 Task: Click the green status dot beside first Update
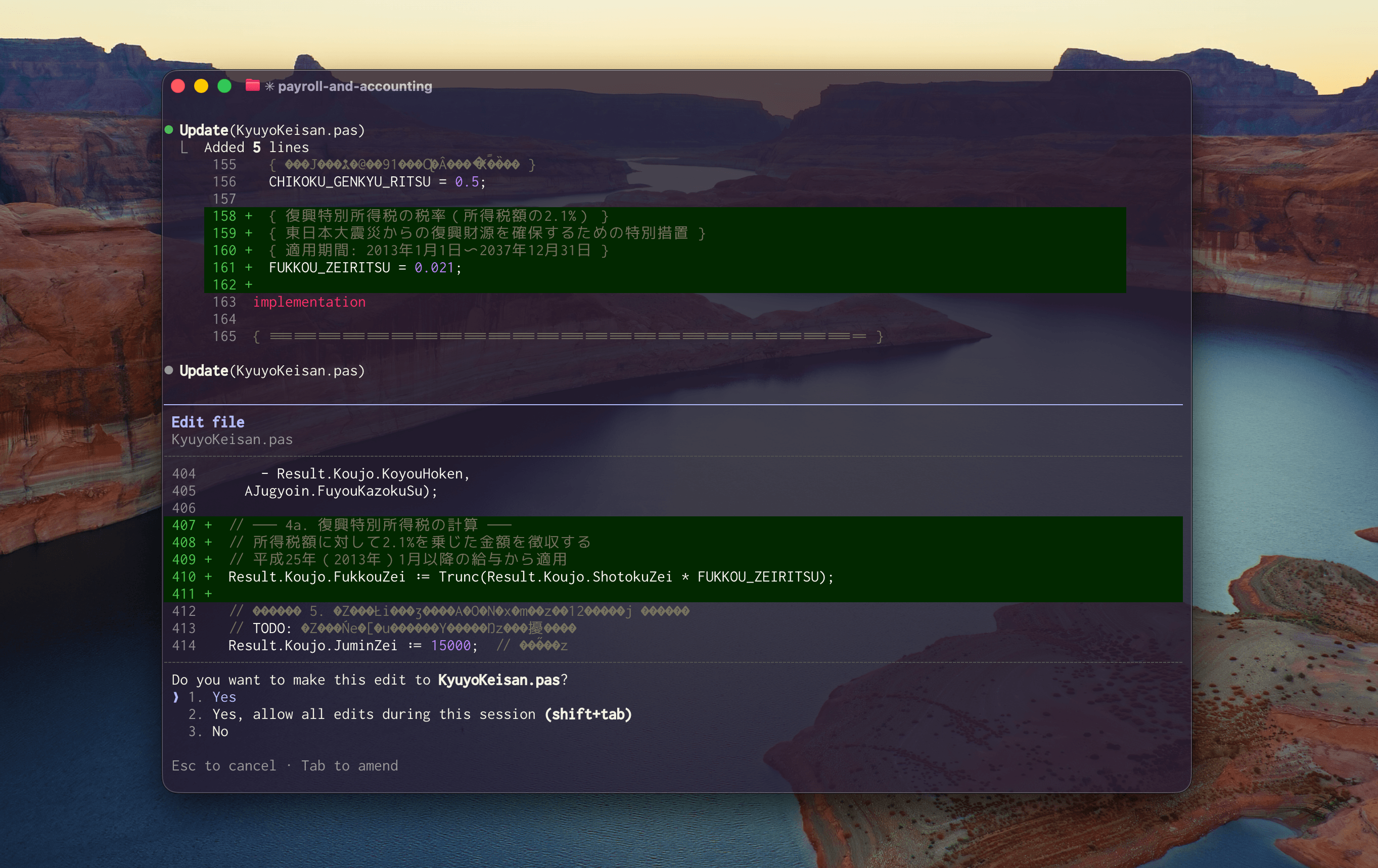click(169, 130)
